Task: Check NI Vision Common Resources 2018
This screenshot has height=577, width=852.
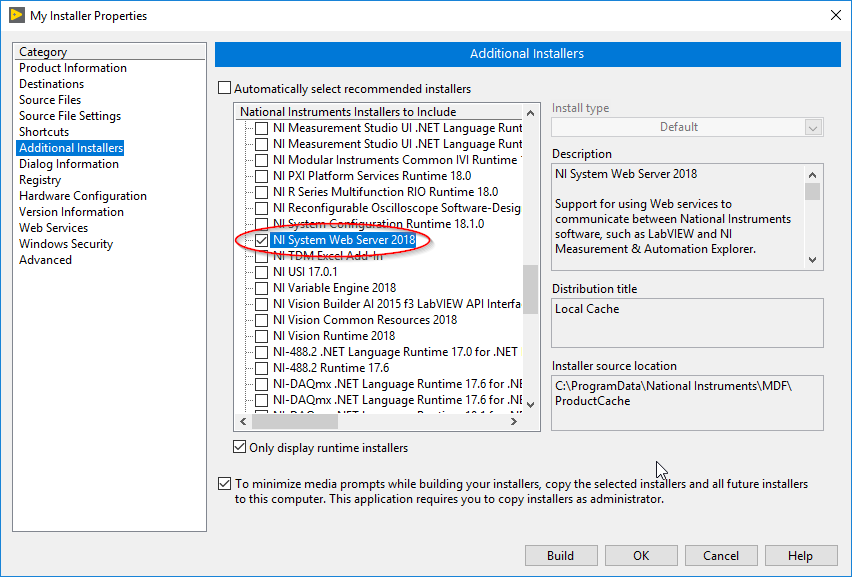Action: 261,321
